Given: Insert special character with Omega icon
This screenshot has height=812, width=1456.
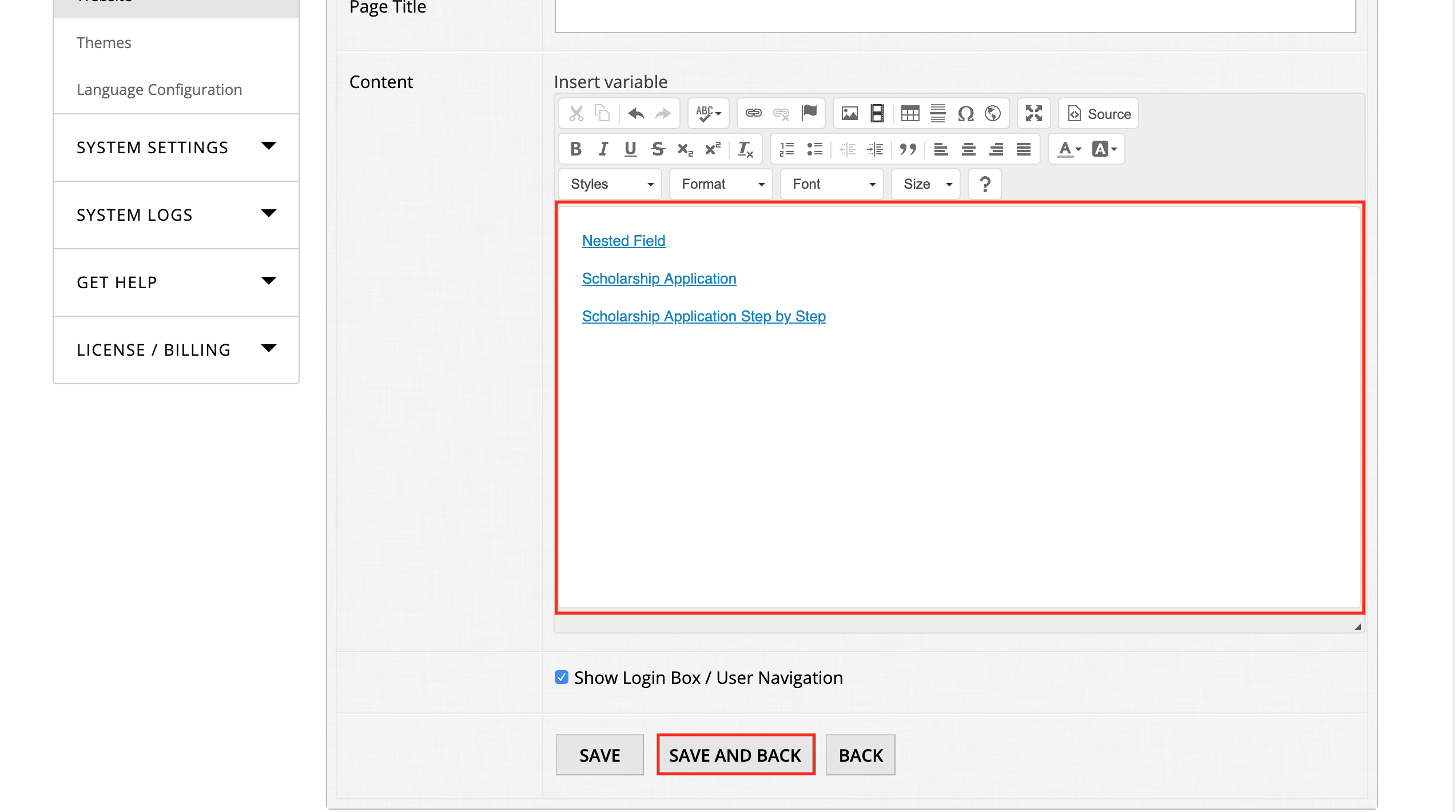Looking at the screenshot, I should click(x=965, y=114).
